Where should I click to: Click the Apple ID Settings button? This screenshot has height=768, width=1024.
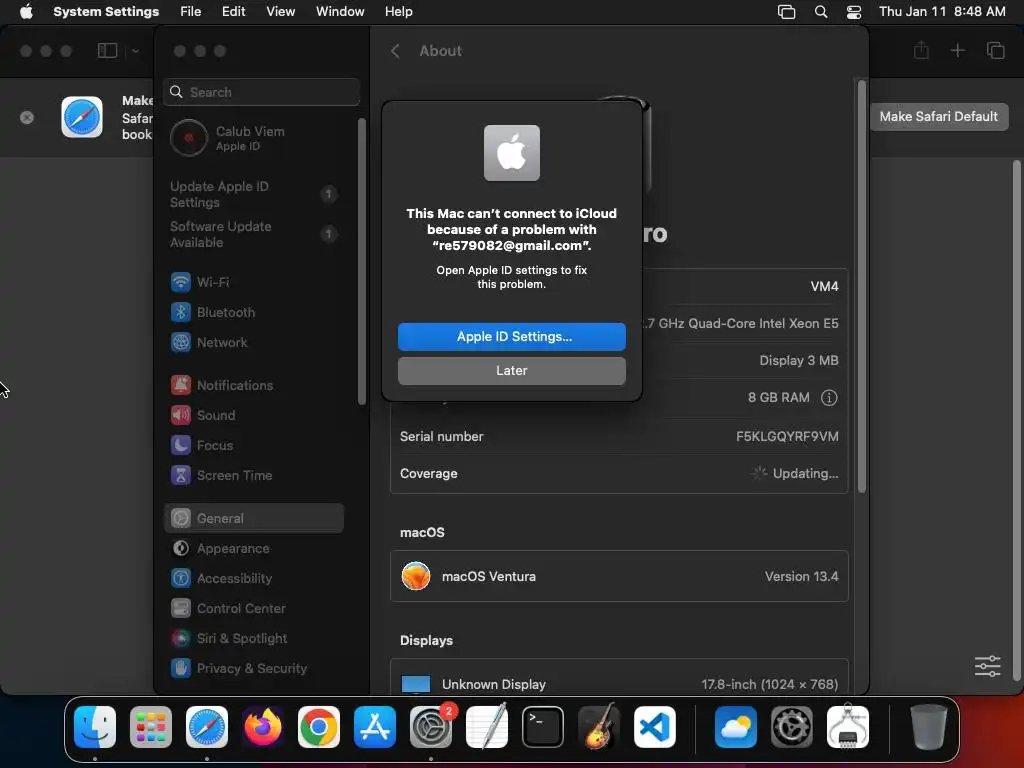pos(511,336)
